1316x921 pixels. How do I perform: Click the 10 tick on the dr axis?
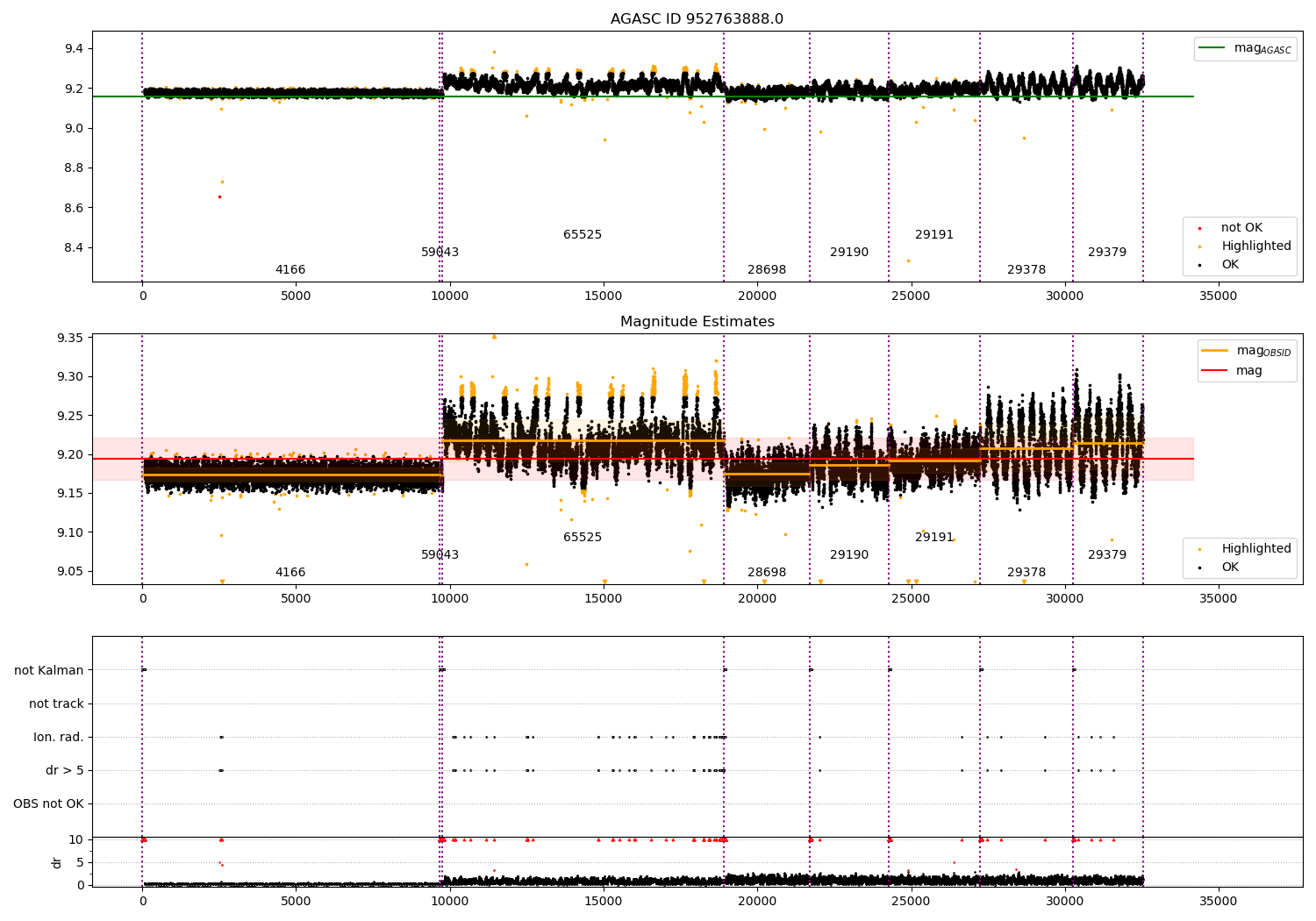[x=77, y=840]
